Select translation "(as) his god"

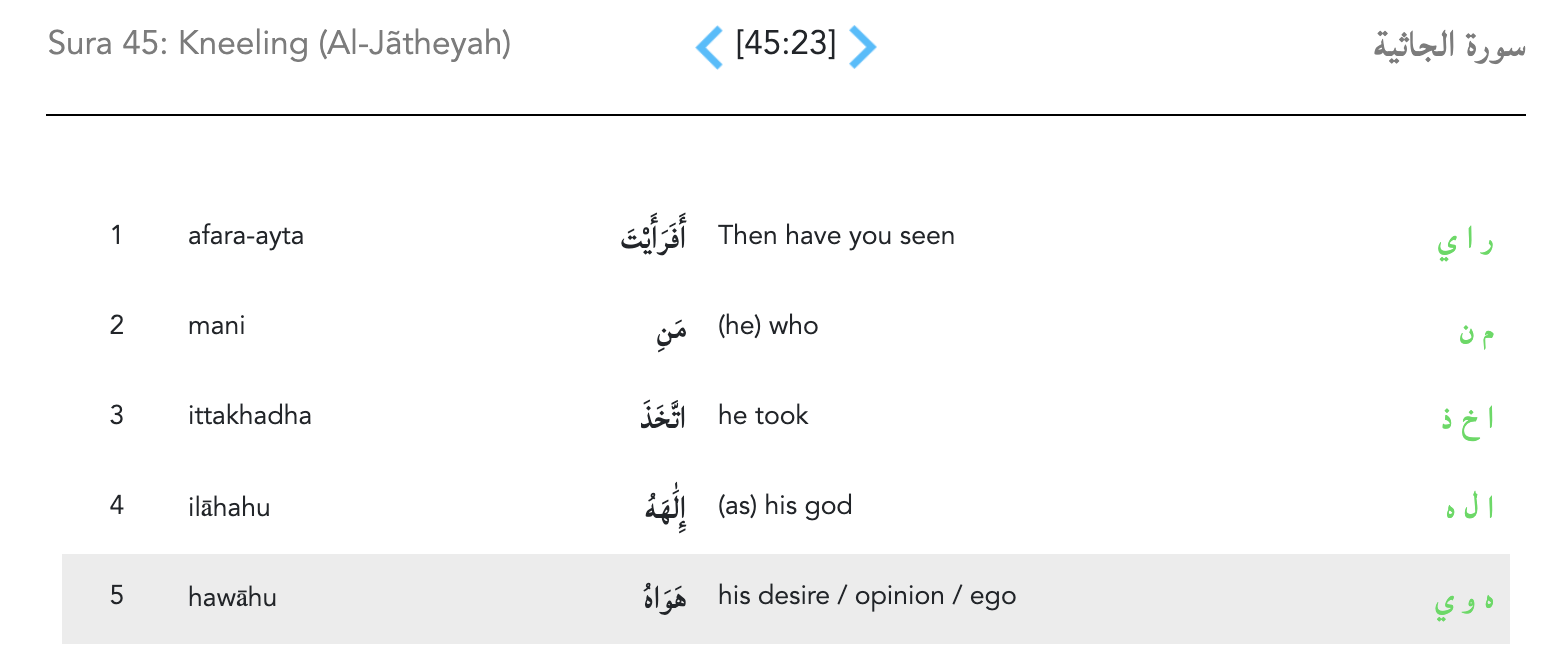(x=784, y=506)
